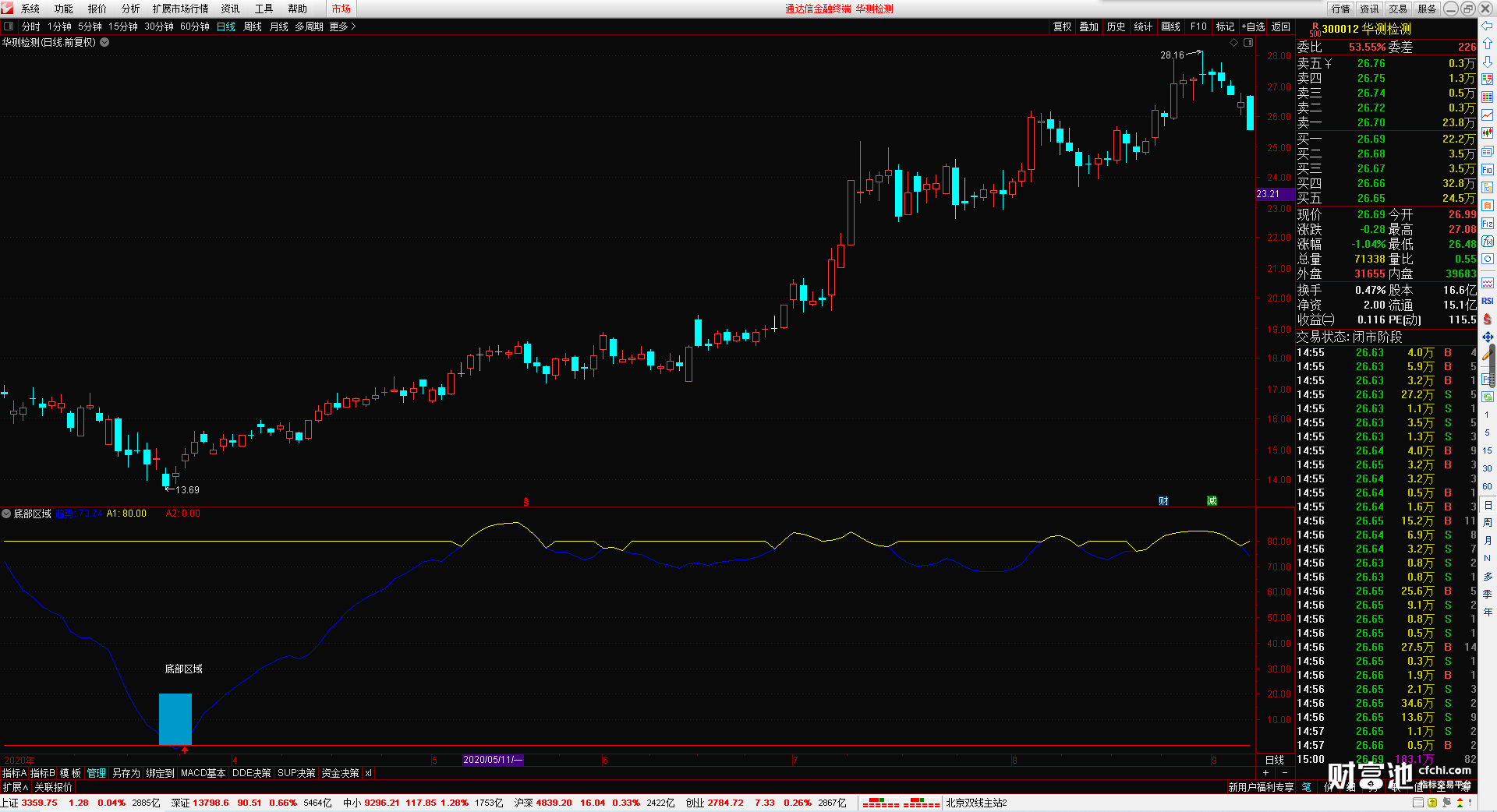Click the 北京双线主站2 server status
The height and width of the screenshot is (812, 1497).
click(976, 803)
